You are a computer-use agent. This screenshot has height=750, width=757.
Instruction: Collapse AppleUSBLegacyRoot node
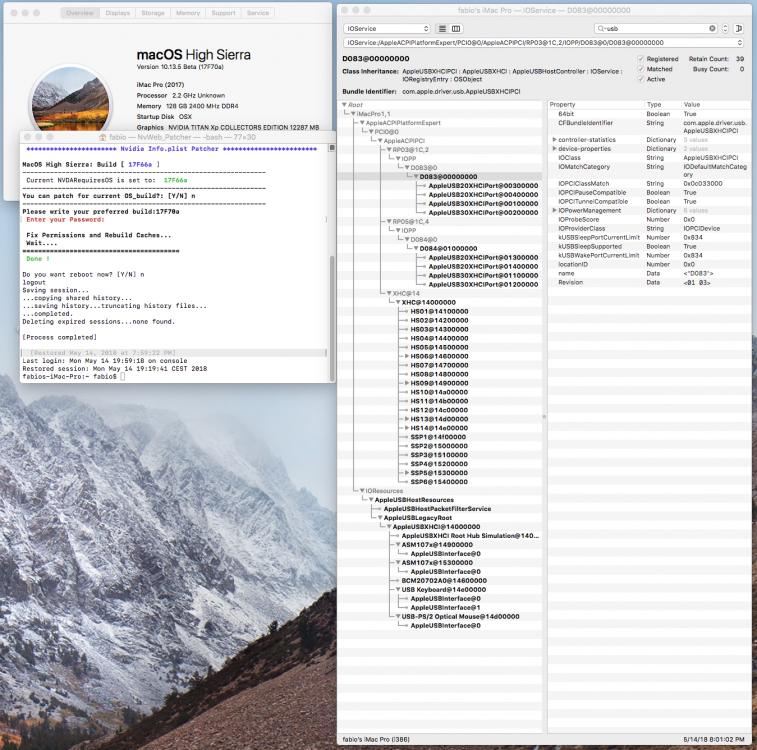click(x=380, y=518)
